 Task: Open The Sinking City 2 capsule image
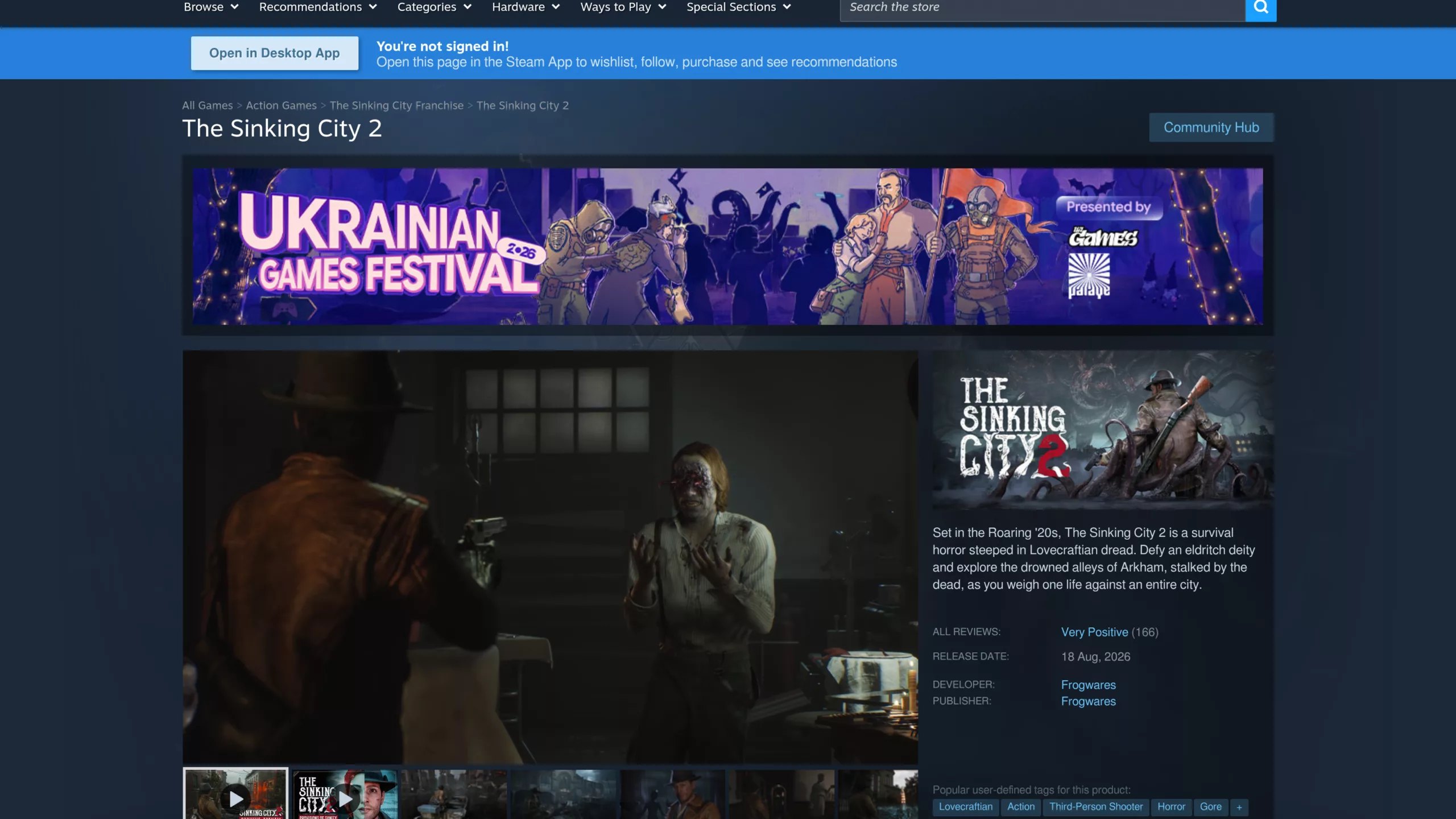[1102, 430]
